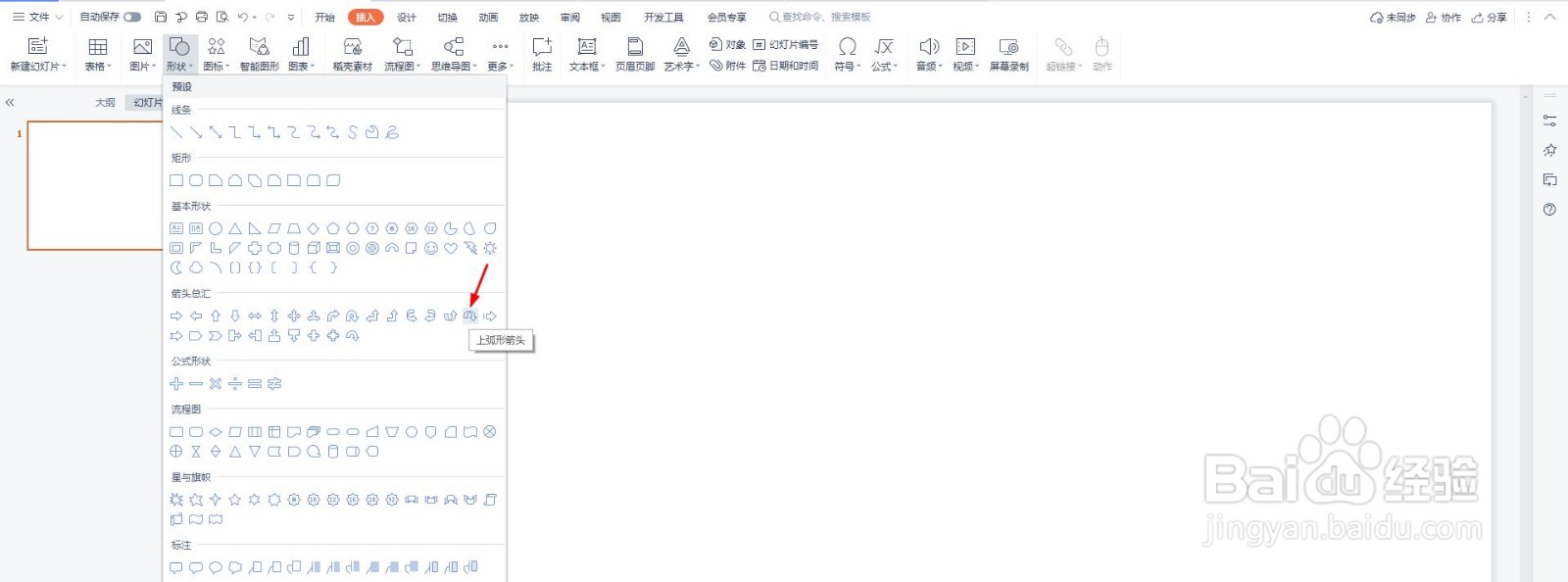Pick the straight line shape
The height and width of the screenshot is (582, 1568).
click(176, 132)
